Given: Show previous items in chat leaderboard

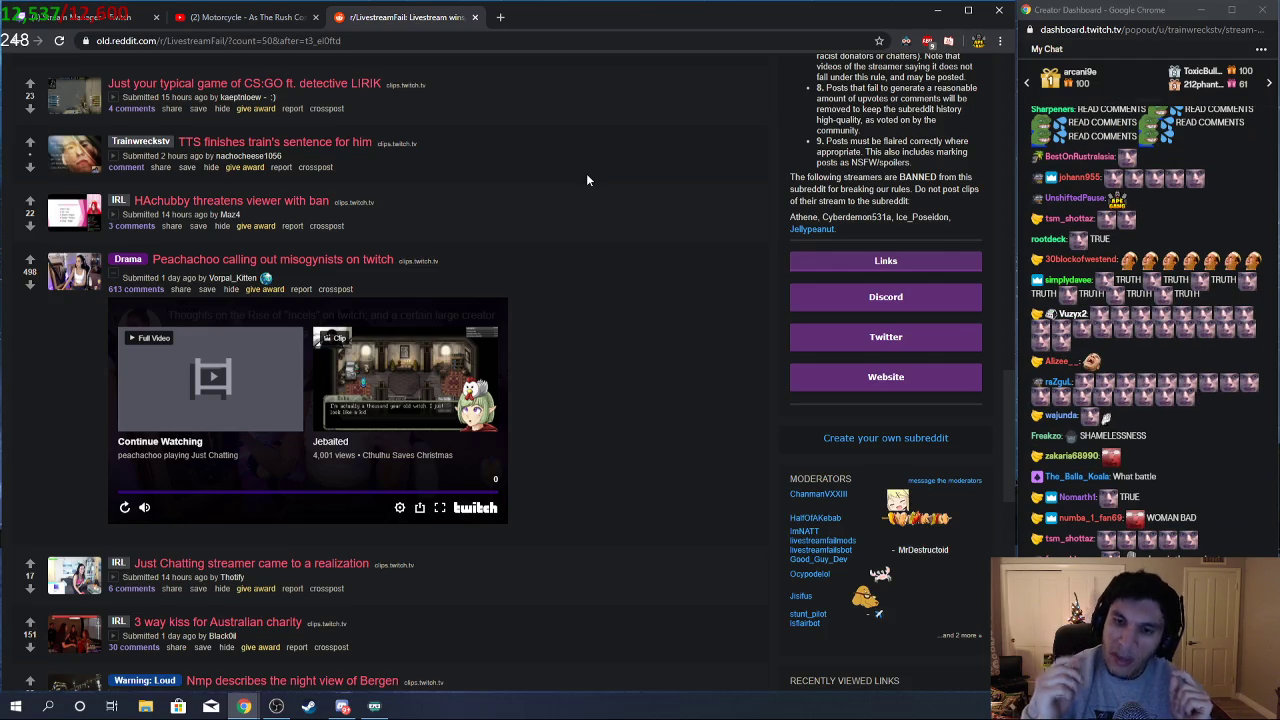Looking at the screenshot, I should pos(1027,83).
